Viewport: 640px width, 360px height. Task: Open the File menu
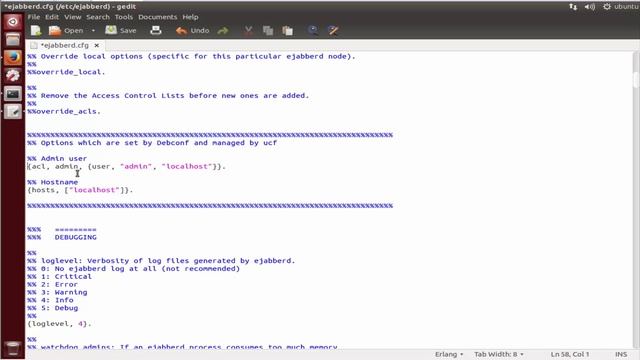34,17
